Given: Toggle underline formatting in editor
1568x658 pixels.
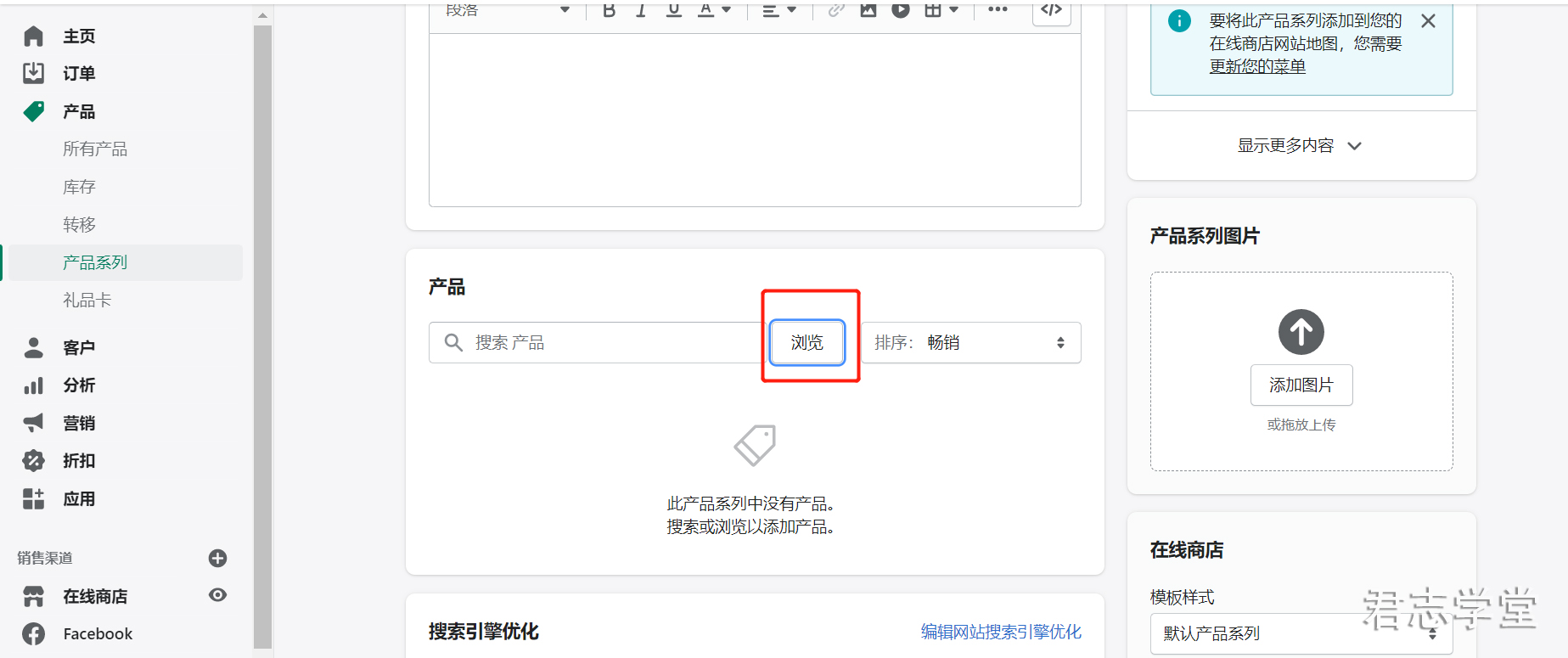Looking at the screenshot, I should [673, 10].
